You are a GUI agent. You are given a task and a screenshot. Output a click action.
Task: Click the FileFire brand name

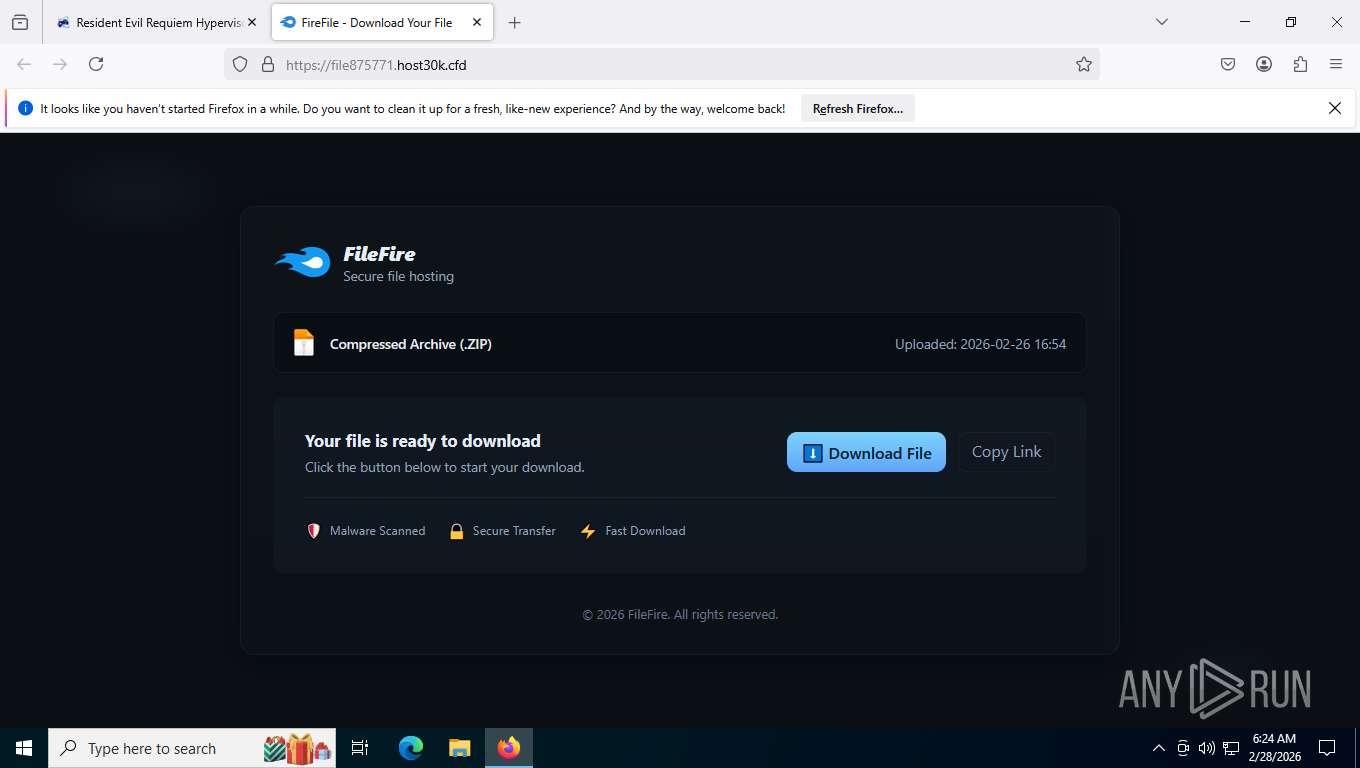pyautogui.click(x=379, y=254)
